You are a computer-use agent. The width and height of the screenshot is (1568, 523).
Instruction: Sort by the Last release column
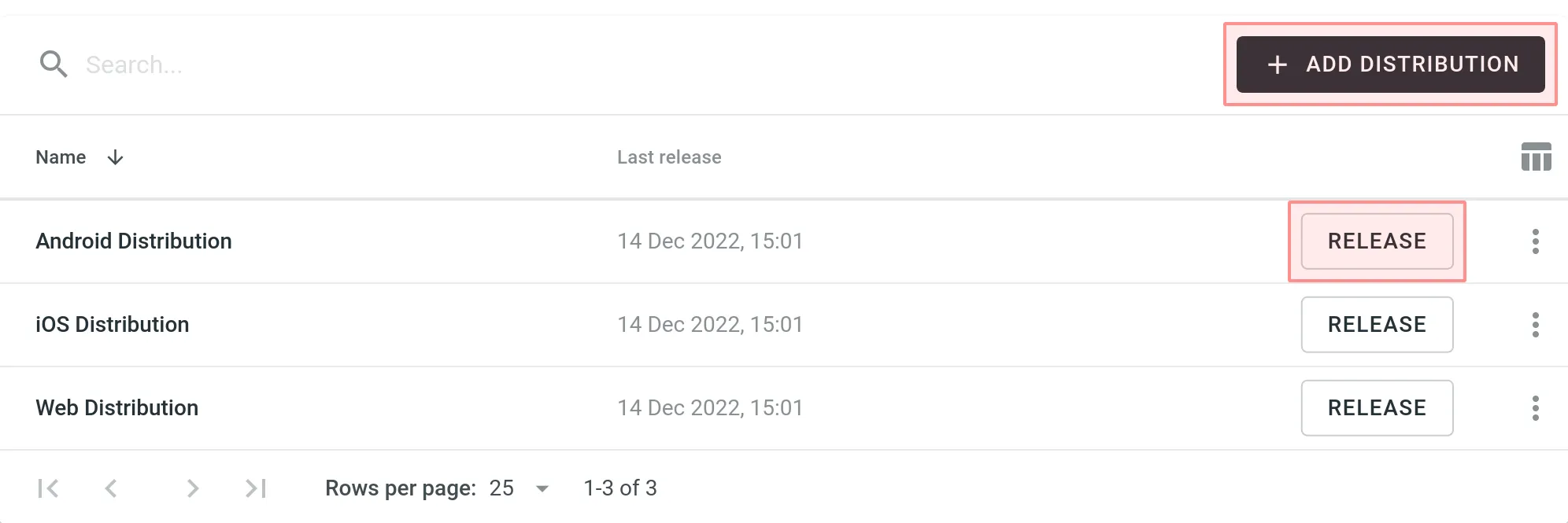669,157
